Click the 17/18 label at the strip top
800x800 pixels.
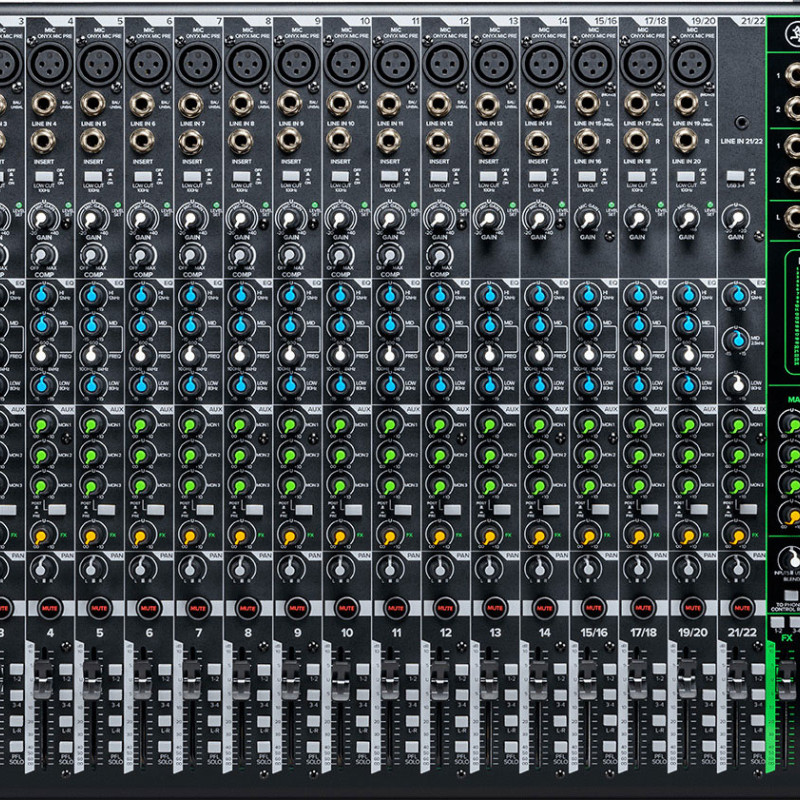tap(655, 21)
